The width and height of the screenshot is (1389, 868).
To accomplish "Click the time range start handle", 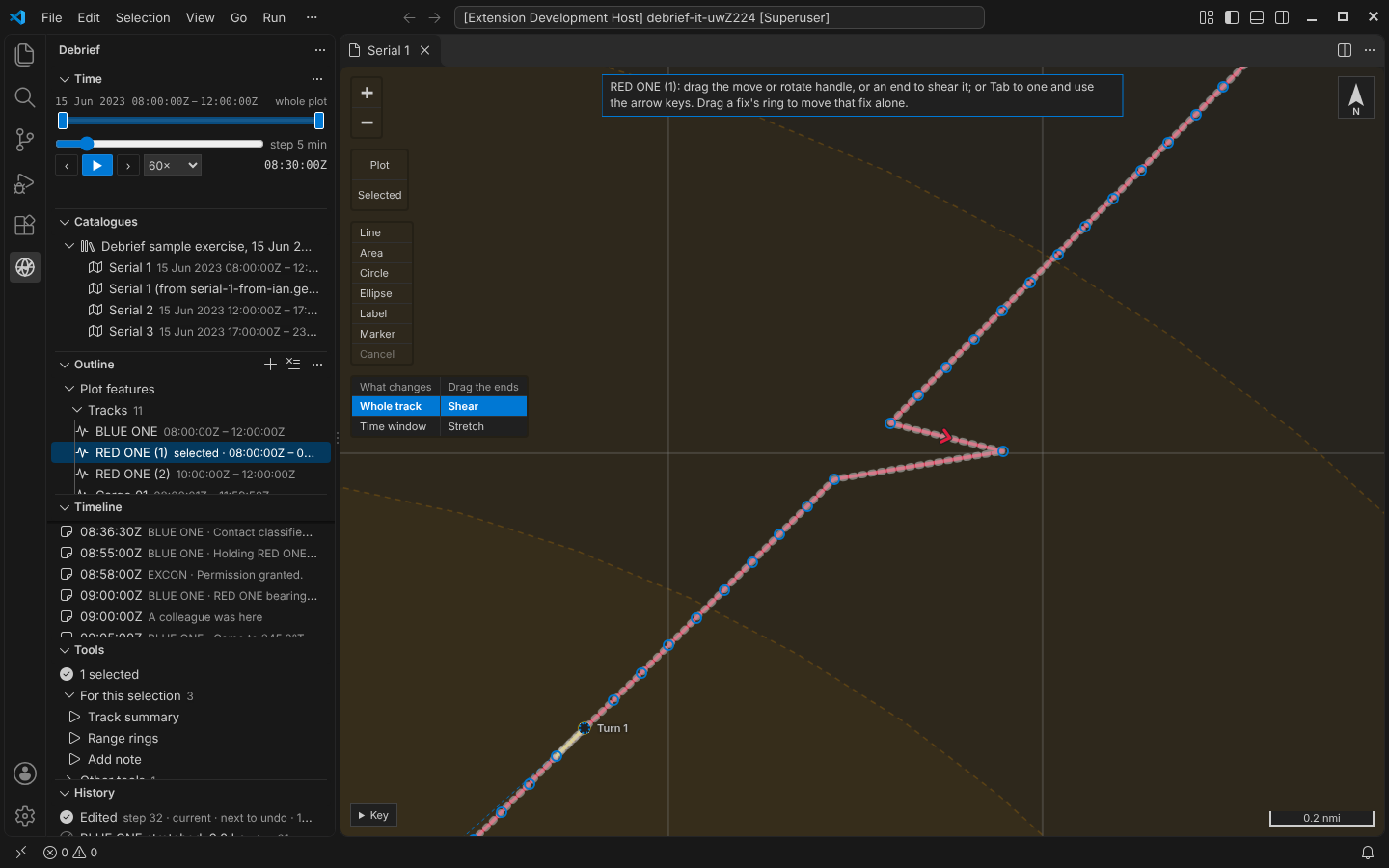I will point(63,121).
